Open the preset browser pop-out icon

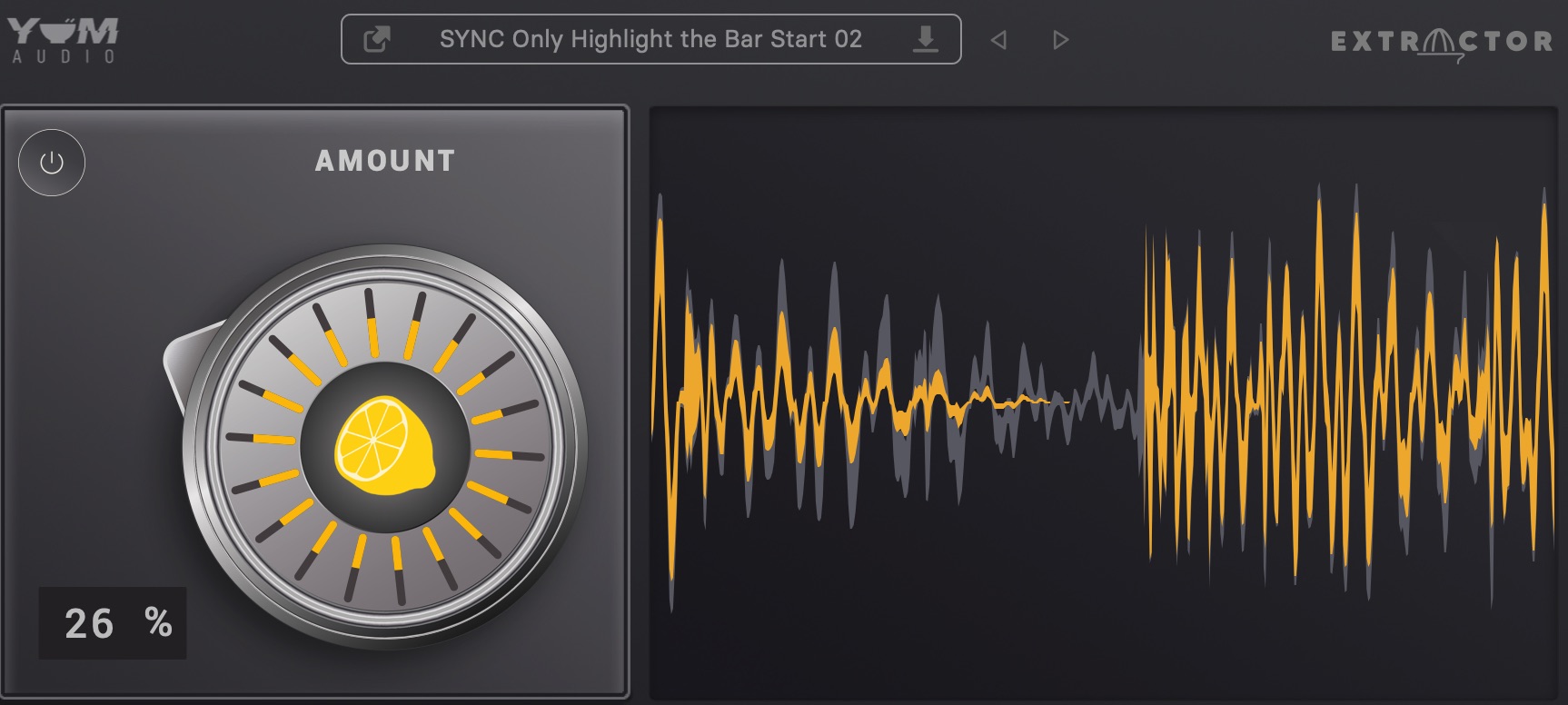pyautogui.click(x=376, y=39)
